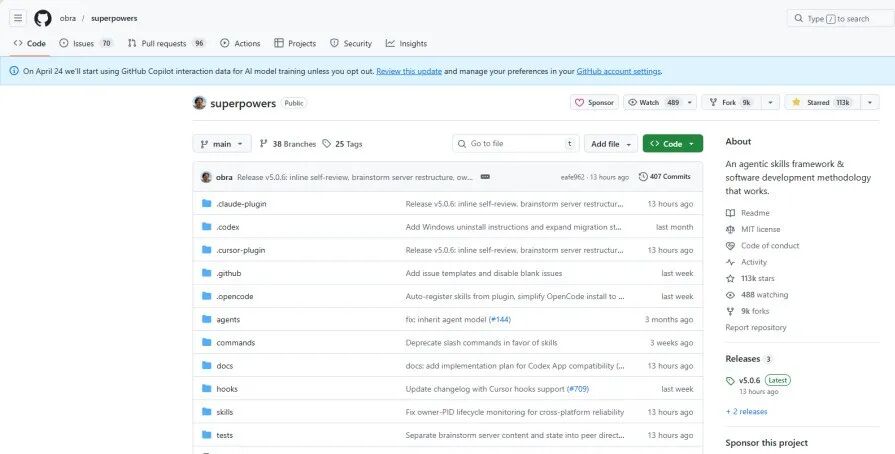
Task: View the 25 Tags link
Action: point(342,144)
